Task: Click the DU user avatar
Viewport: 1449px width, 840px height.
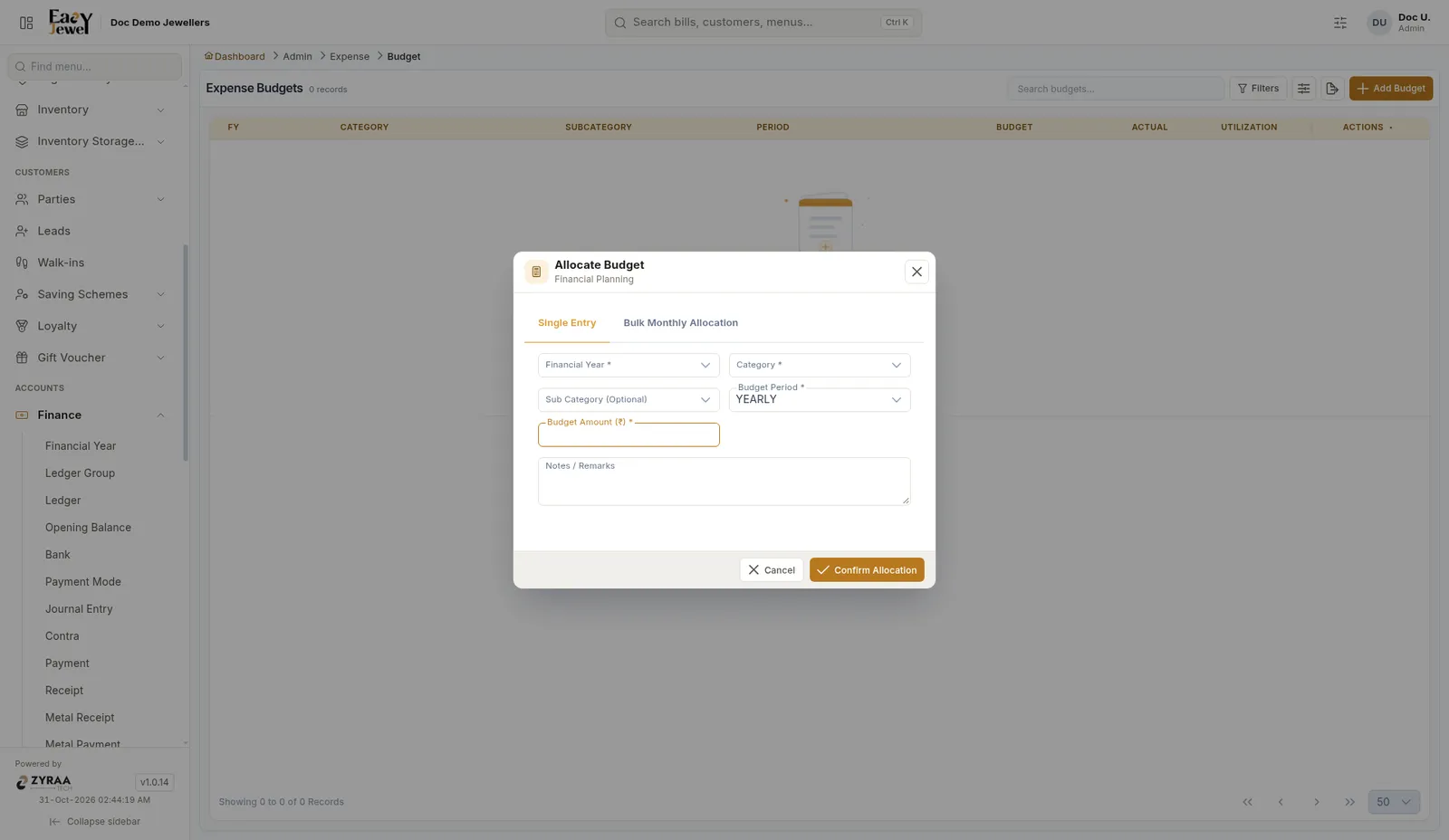Action: [x=1379, y=23]
